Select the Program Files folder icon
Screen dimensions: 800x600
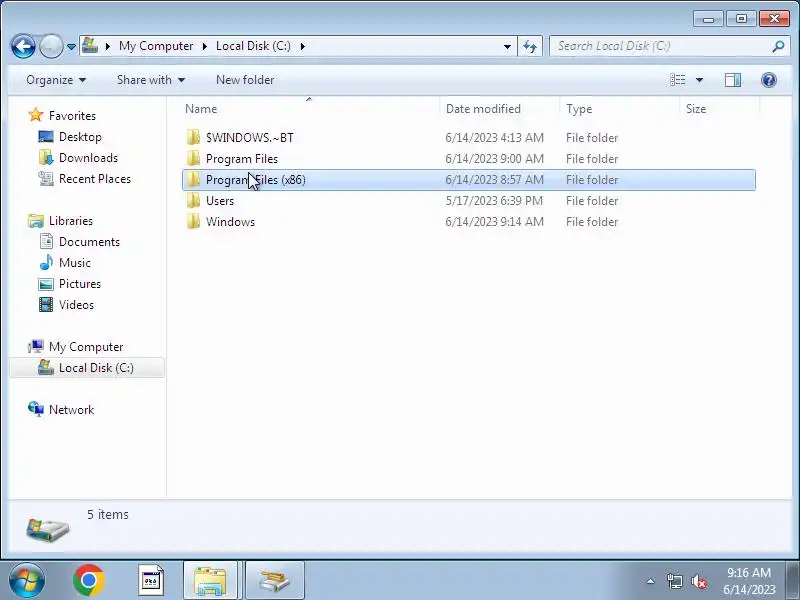pos(193,158)
